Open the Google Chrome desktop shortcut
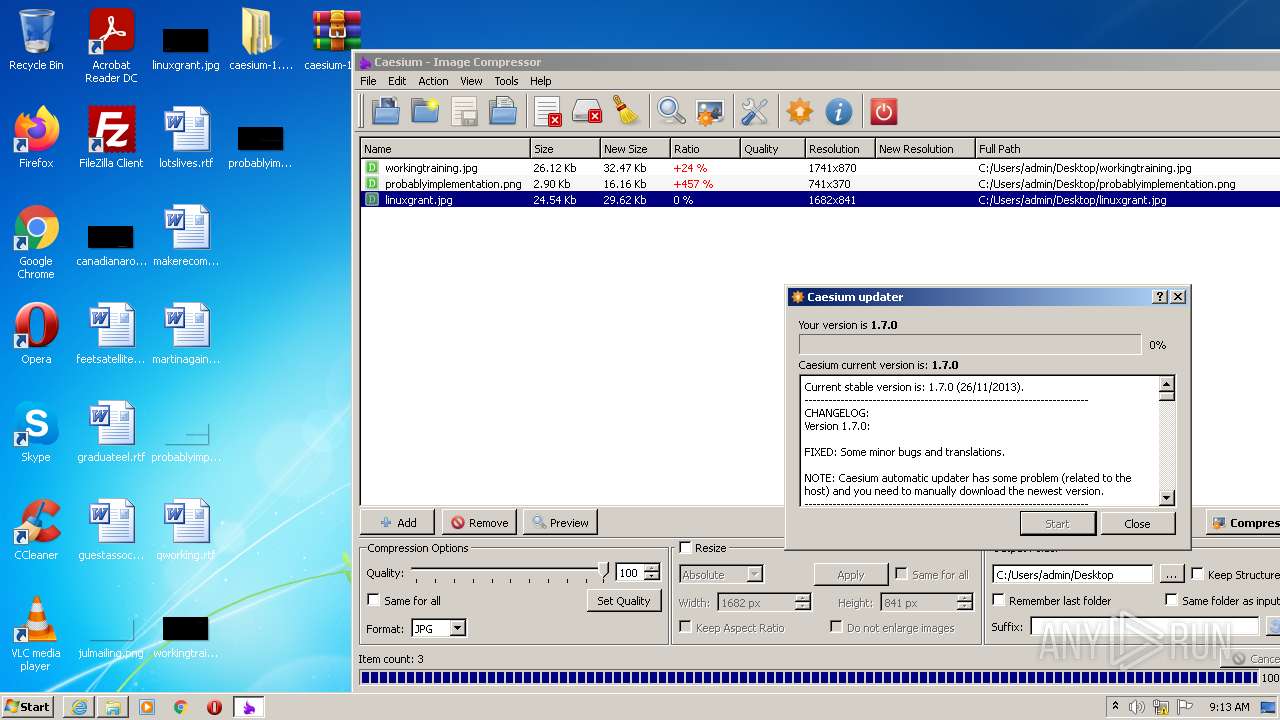 pyautogui.click(x=36, y=242)
